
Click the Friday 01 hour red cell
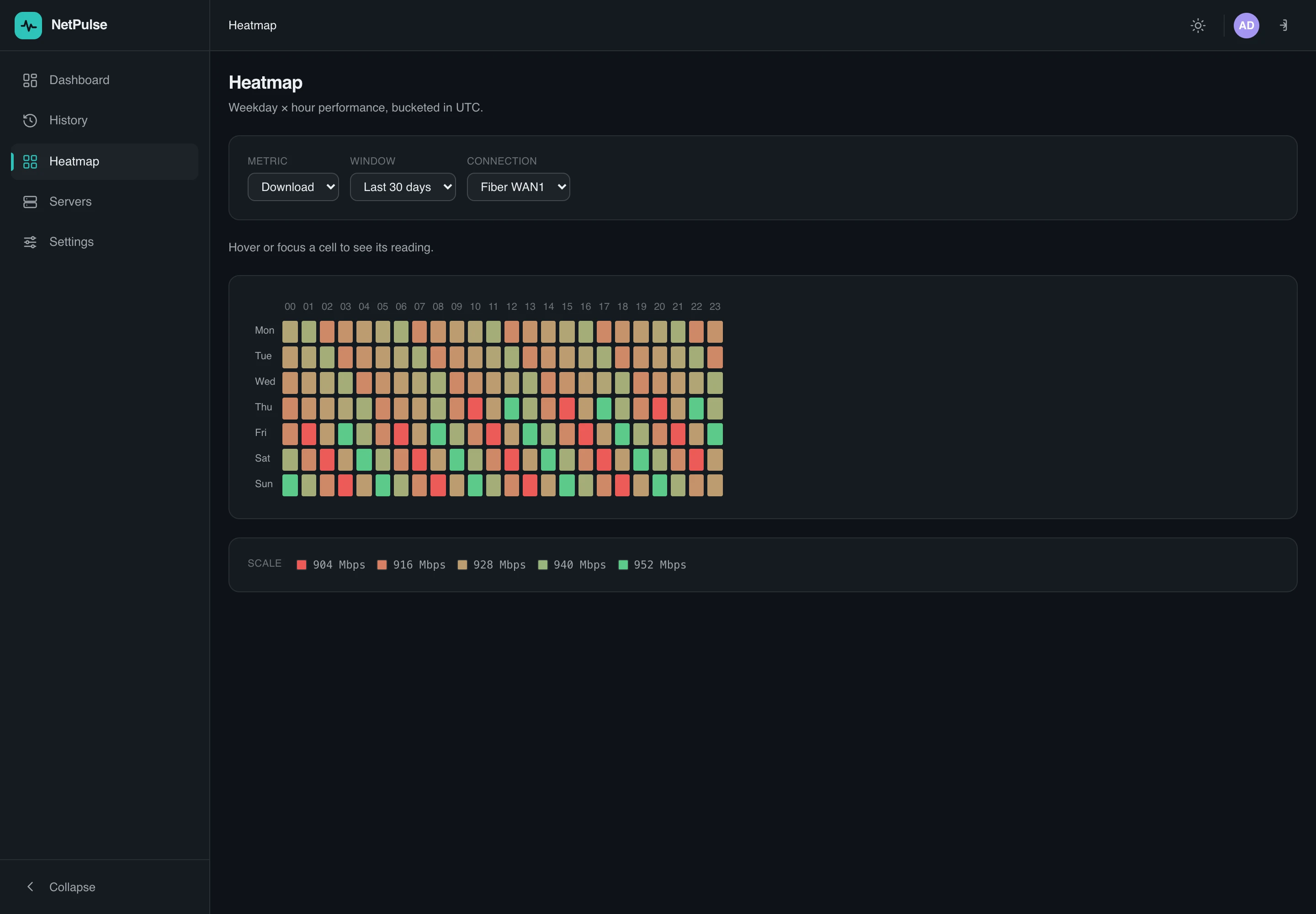309,434
